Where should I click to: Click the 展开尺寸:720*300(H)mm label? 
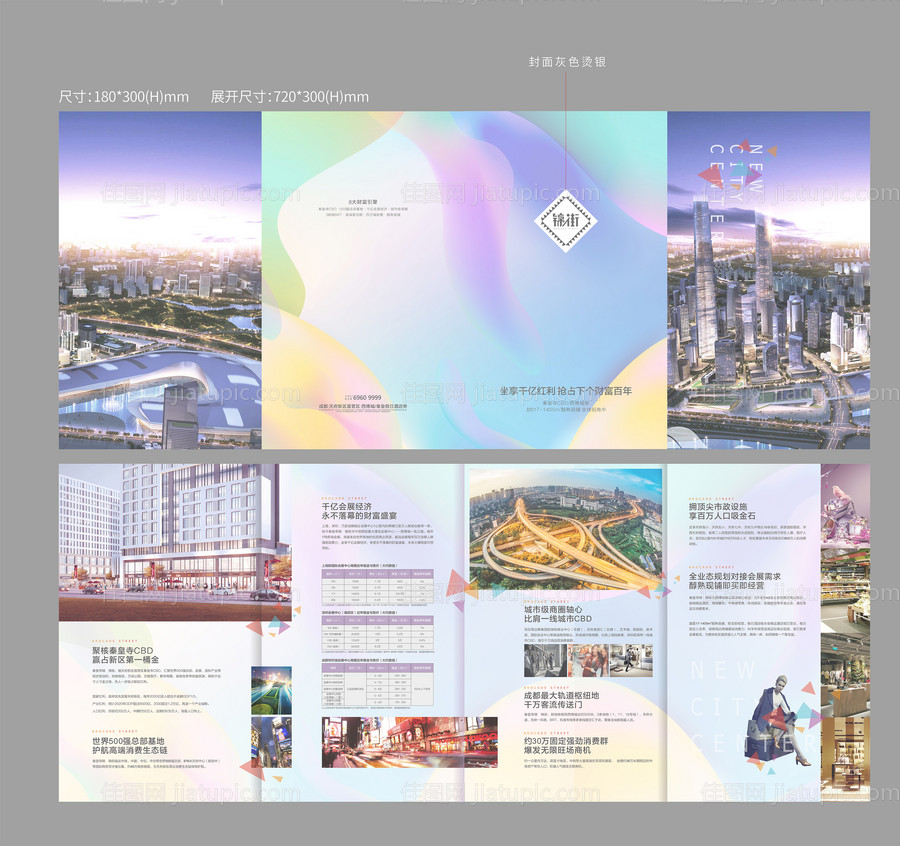pos(289,97)
